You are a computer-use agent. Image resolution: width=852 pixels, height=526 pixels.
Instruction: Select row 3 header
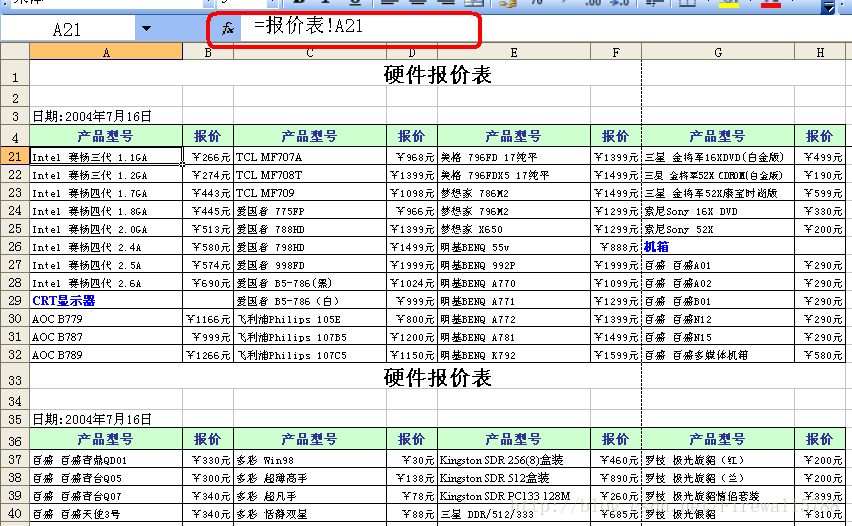pyautogui.click(x=15, y=116)
